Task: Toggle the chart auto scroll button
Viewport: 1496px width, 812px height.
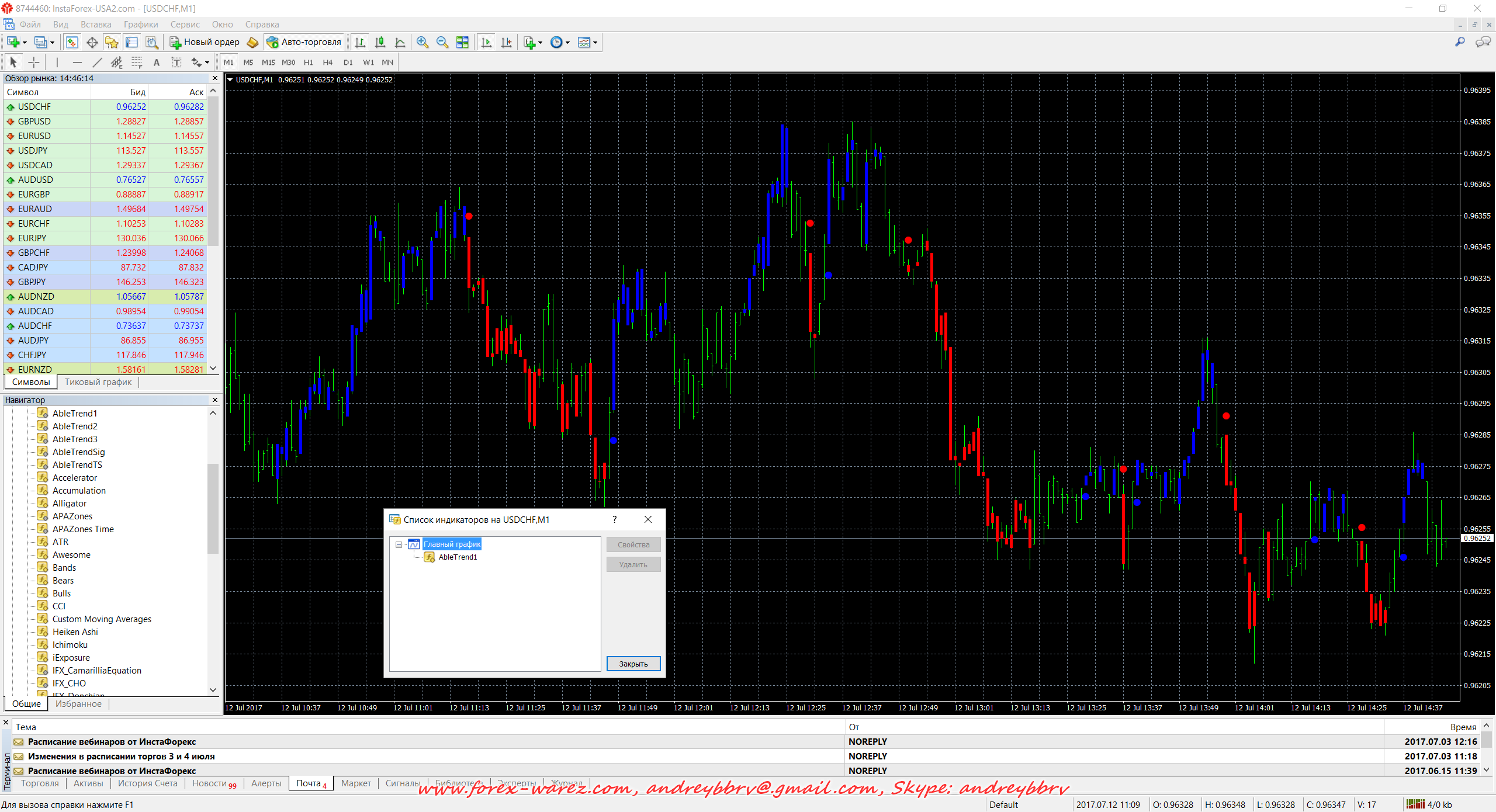Action: tap(486, 42)
